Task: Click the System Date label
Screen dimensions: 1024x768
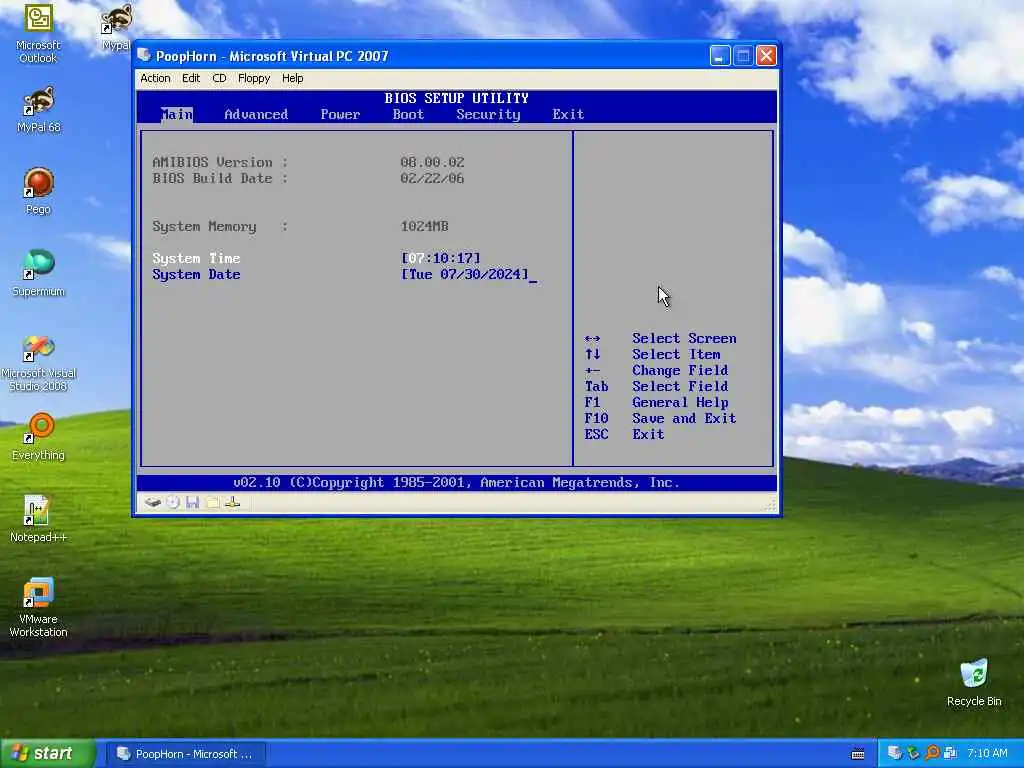Action: (197, 274)
